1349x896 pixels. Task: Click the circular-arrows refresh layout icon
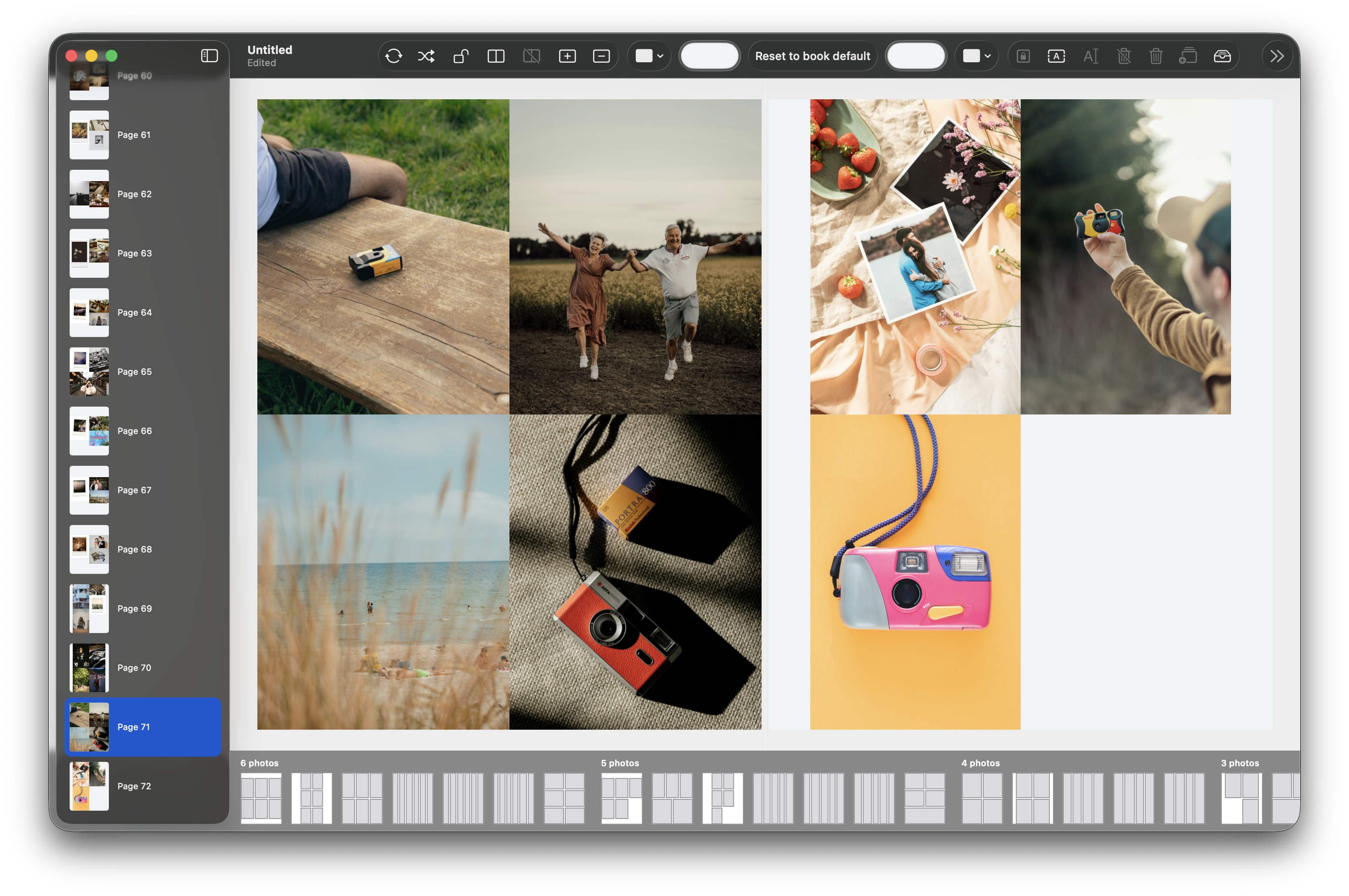[x=394, y=56]
